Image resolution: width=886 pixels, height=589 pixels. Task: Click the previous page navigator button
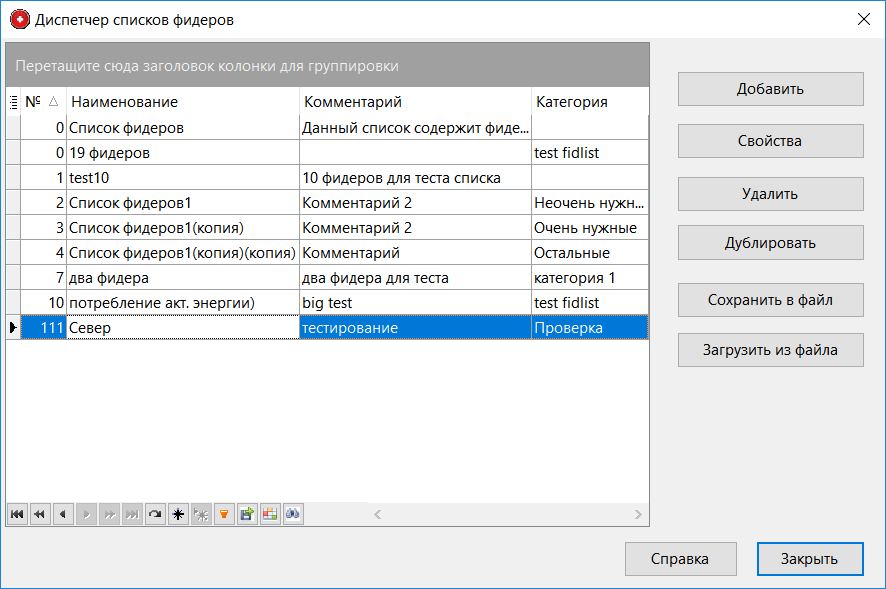pyautogui.click(x=40, y=514)
